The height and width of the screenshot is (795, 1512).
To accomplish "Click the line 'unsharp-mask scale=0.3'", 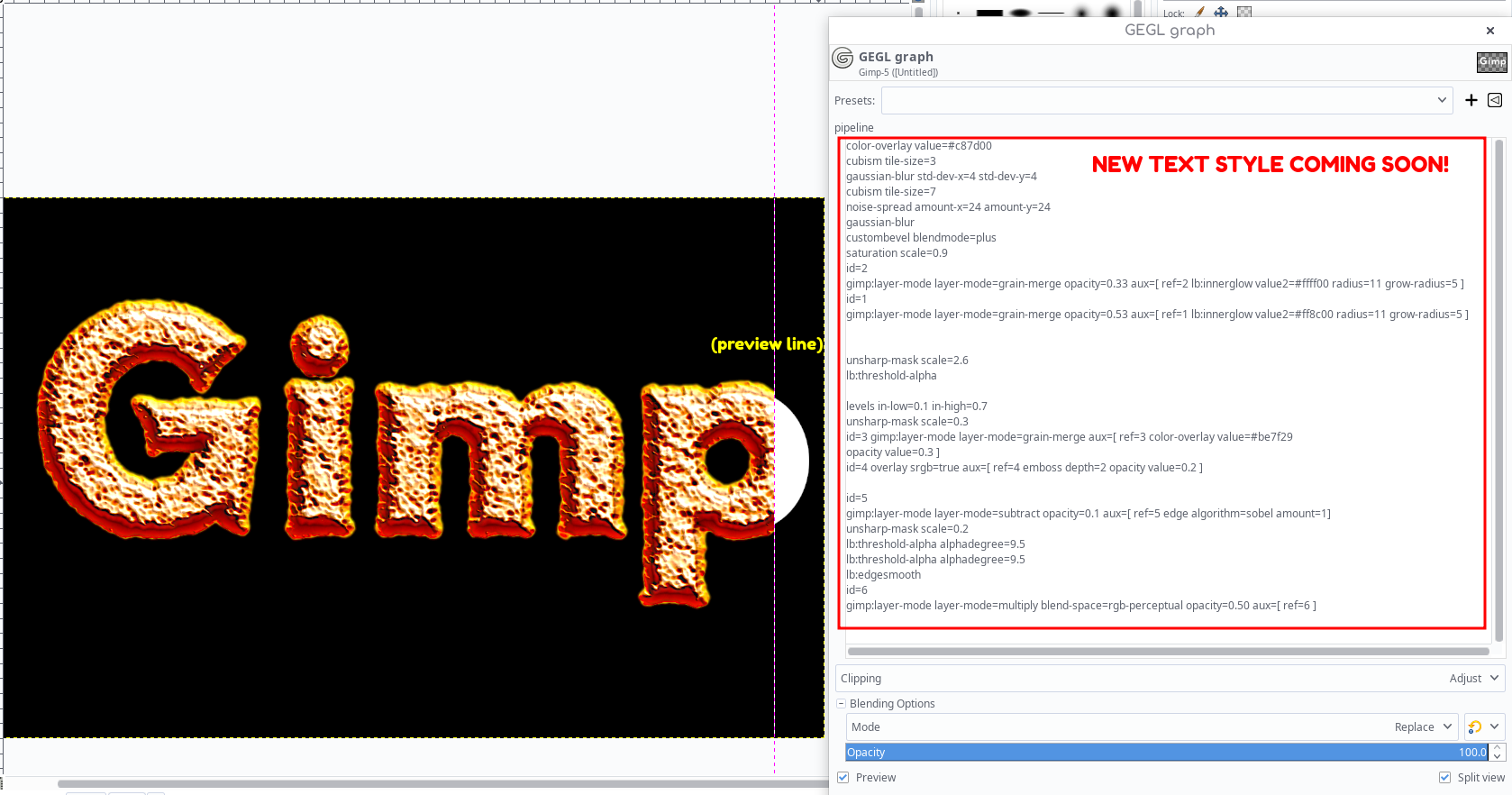I will click(907, 422).
